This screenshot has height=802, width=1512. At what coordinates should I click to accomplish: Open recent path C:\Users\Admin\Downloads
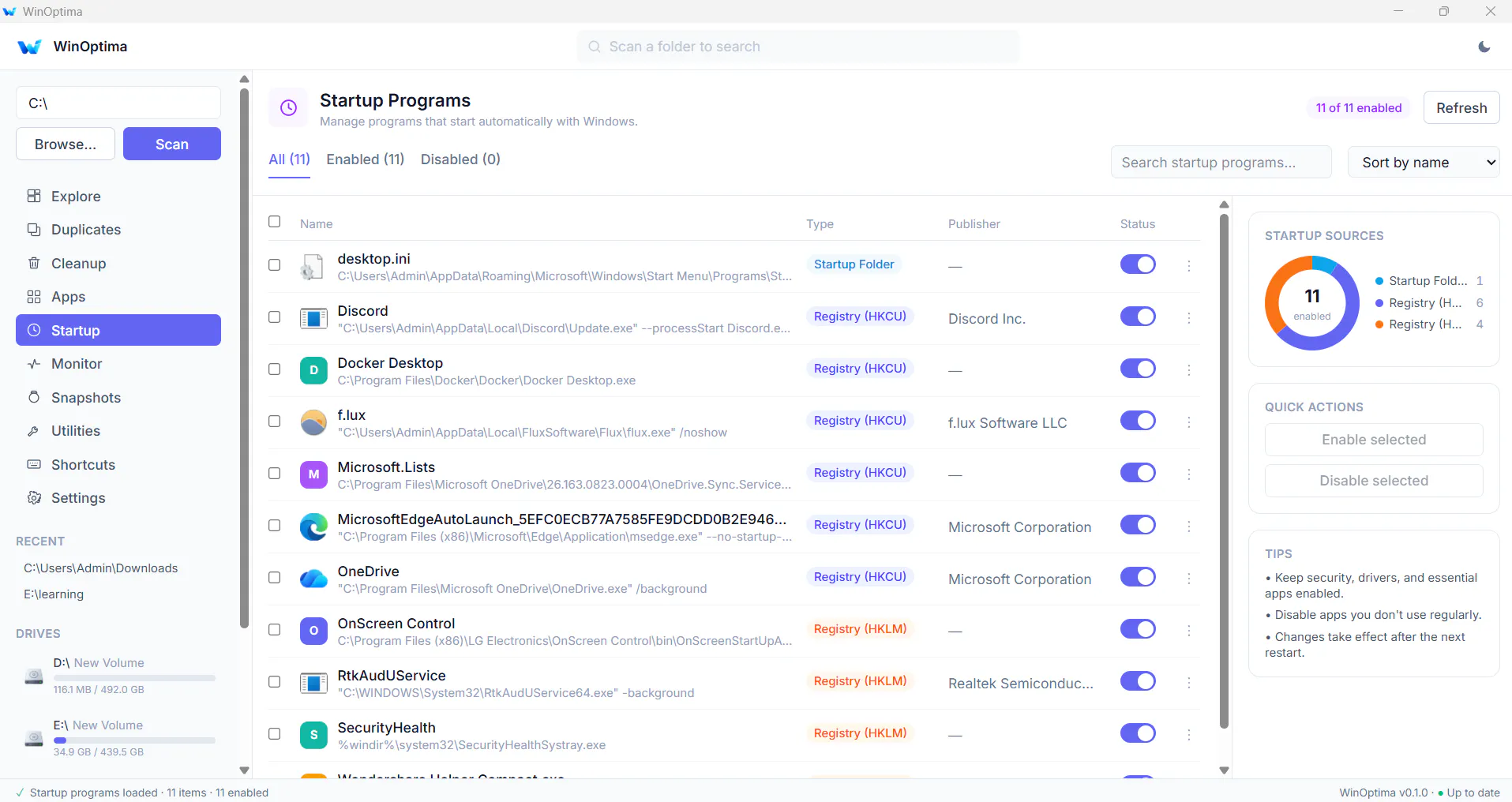101,568
